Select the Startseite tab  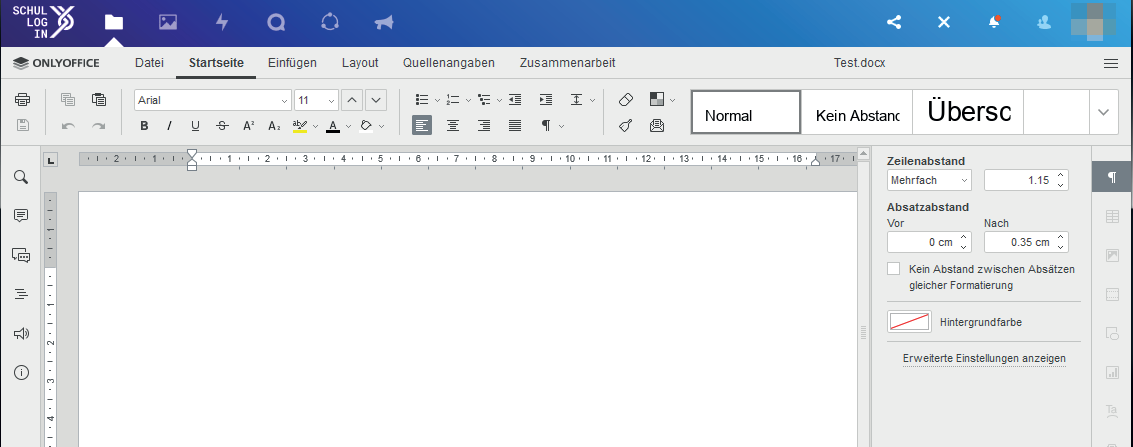coord(216,63)
